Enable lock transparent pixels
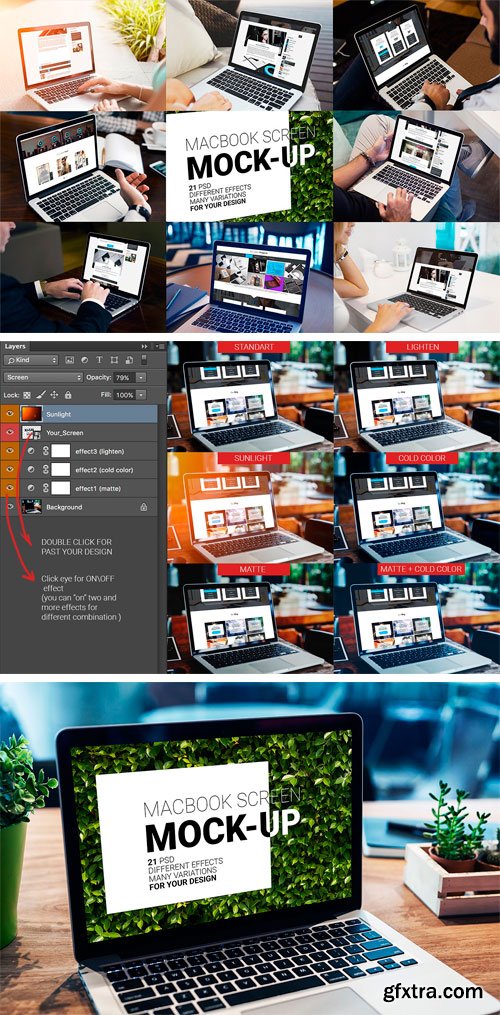The width and height of the screenshot is (500, 1015). coord(27,395)
